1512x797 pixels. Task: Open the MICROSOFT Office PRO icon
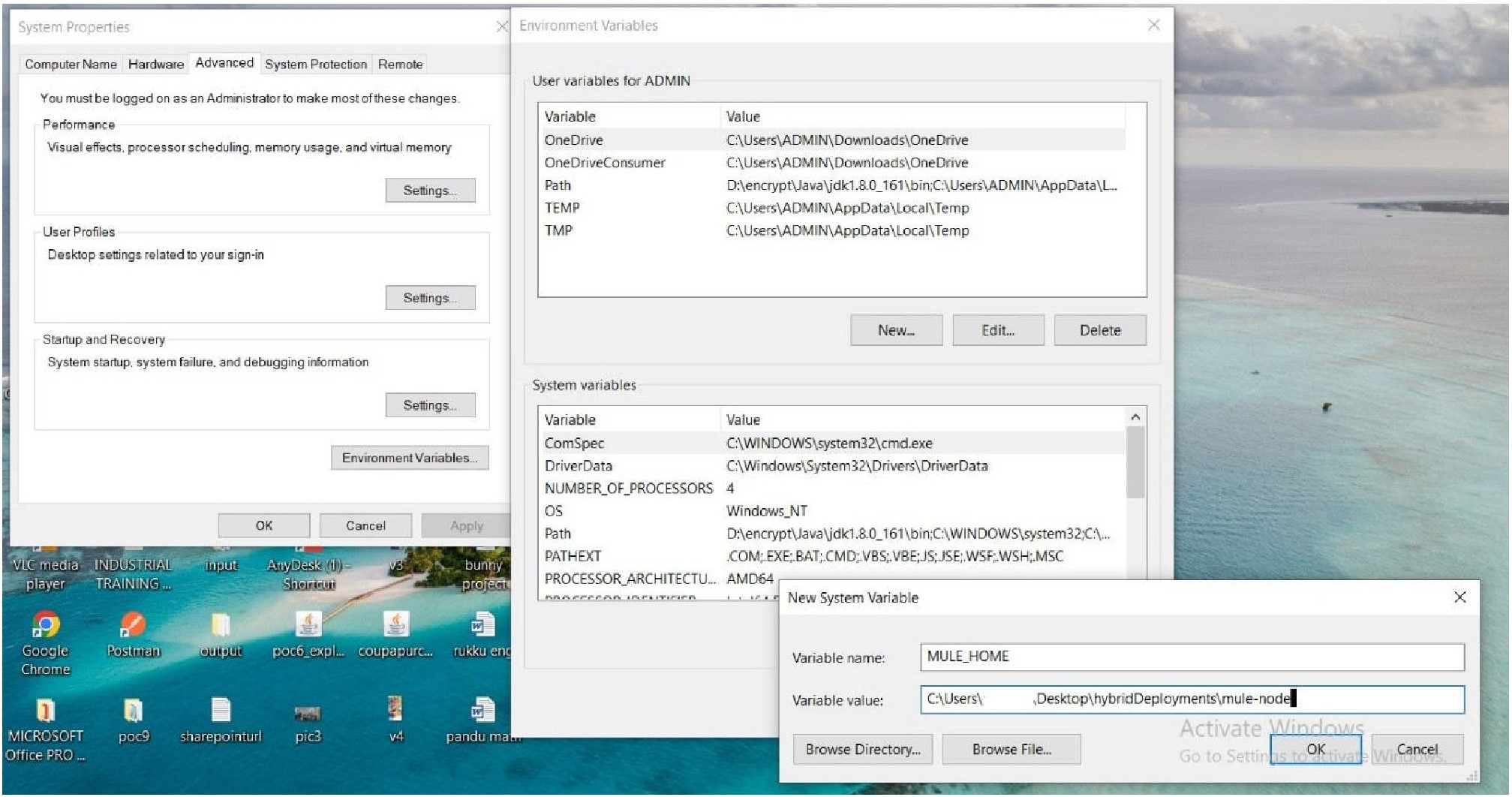tap(45, 711)
